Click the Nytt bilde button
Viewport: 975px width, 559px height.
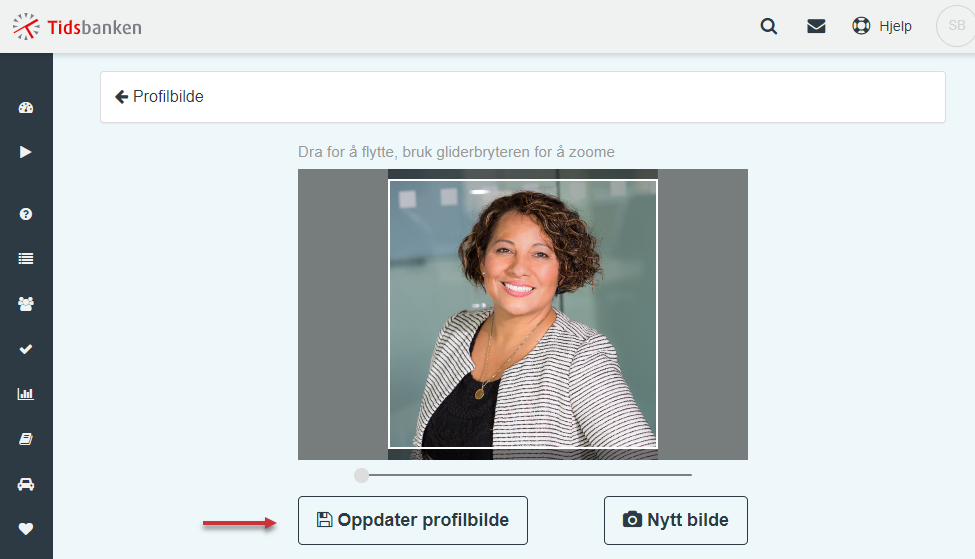pos(676,520)
